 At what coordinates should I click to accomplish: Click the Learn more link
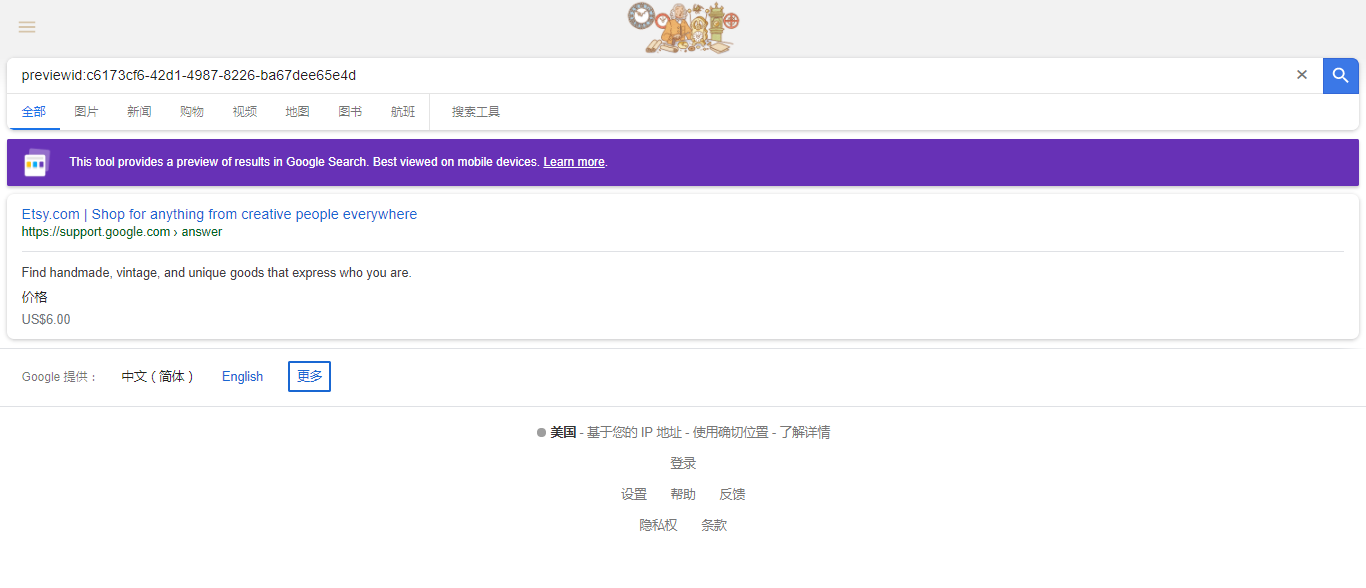(574, 162)
